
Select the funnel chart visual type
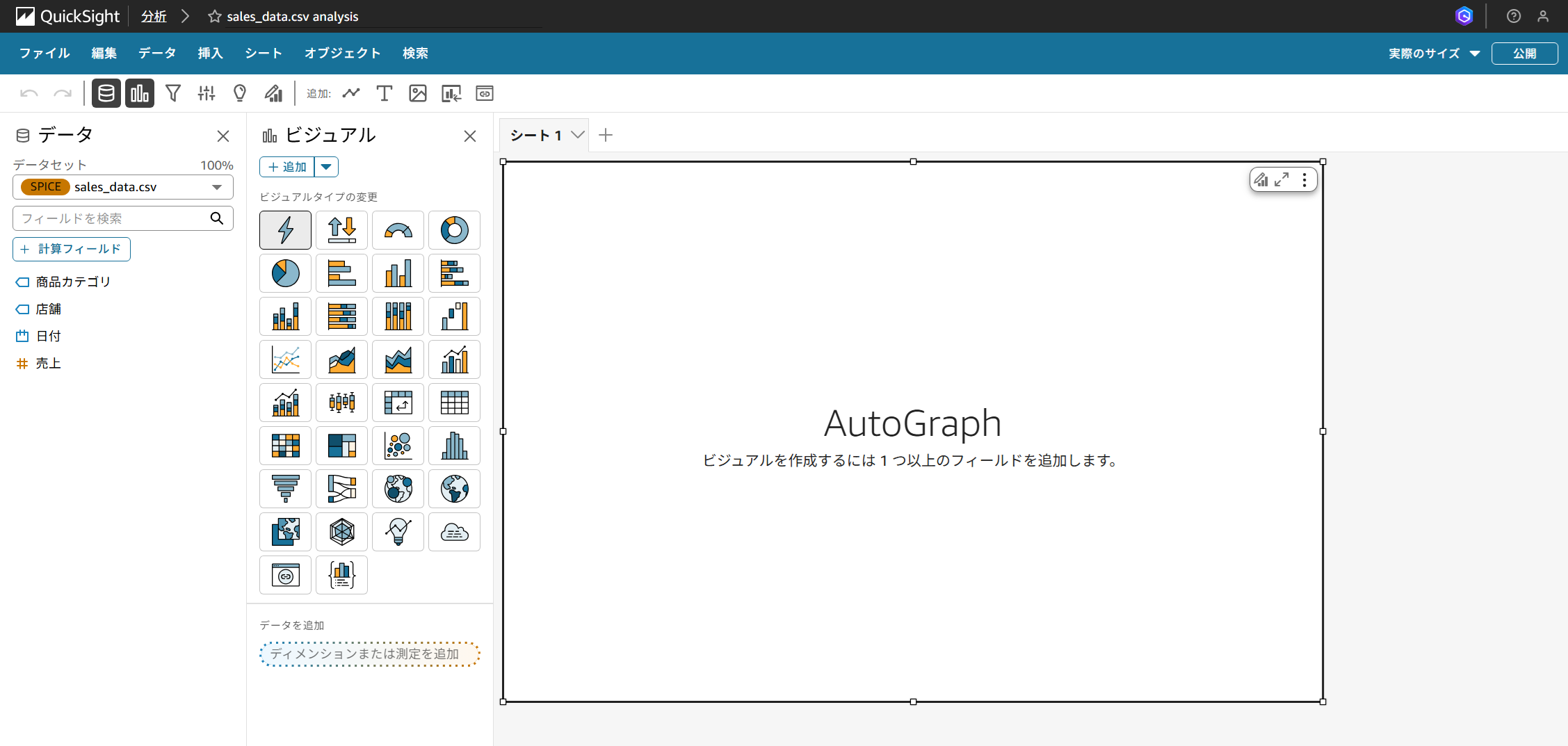pyautogui.click(x=285, y=489)
